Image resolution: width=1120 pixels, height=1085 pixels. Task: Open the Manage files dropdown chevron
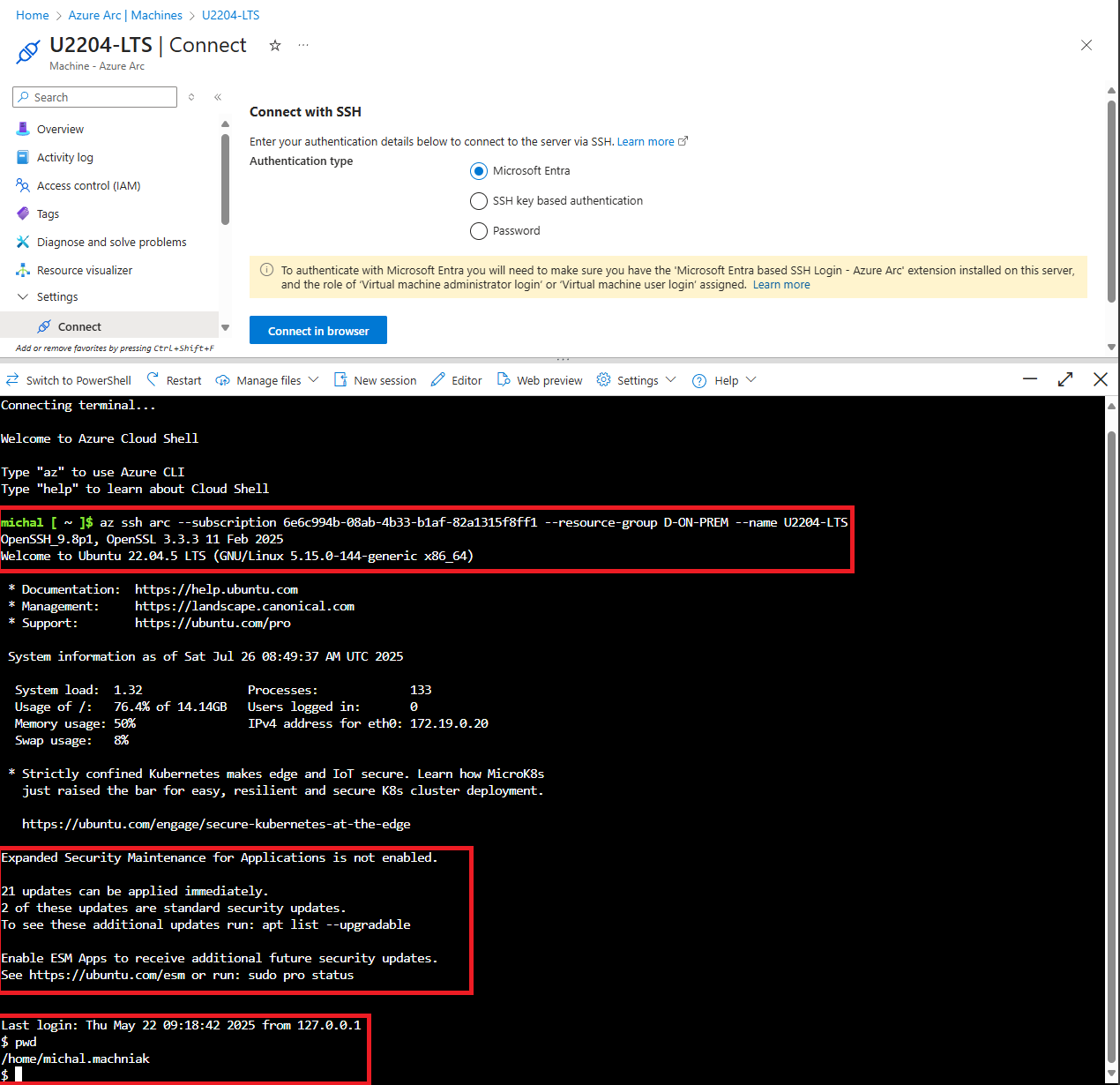click(313, 380)
